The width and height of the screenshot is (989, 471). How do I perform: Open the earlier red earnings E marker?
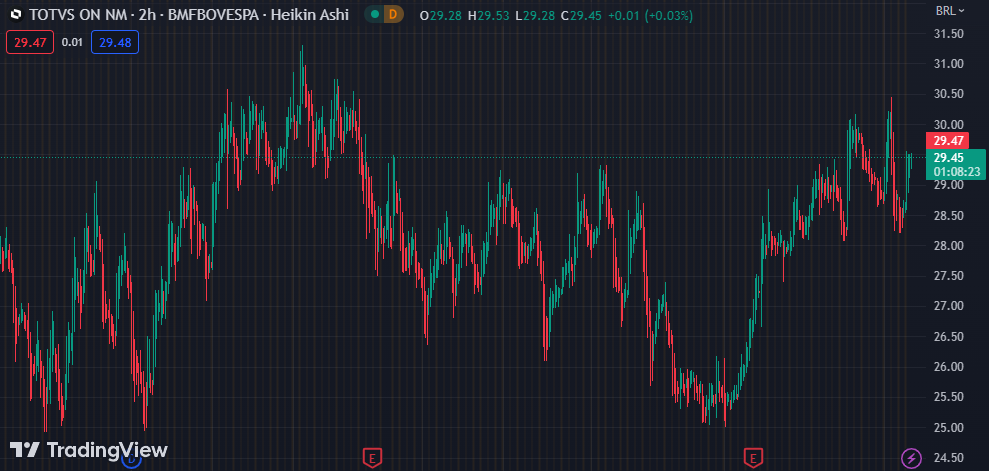tap(372, 456)
